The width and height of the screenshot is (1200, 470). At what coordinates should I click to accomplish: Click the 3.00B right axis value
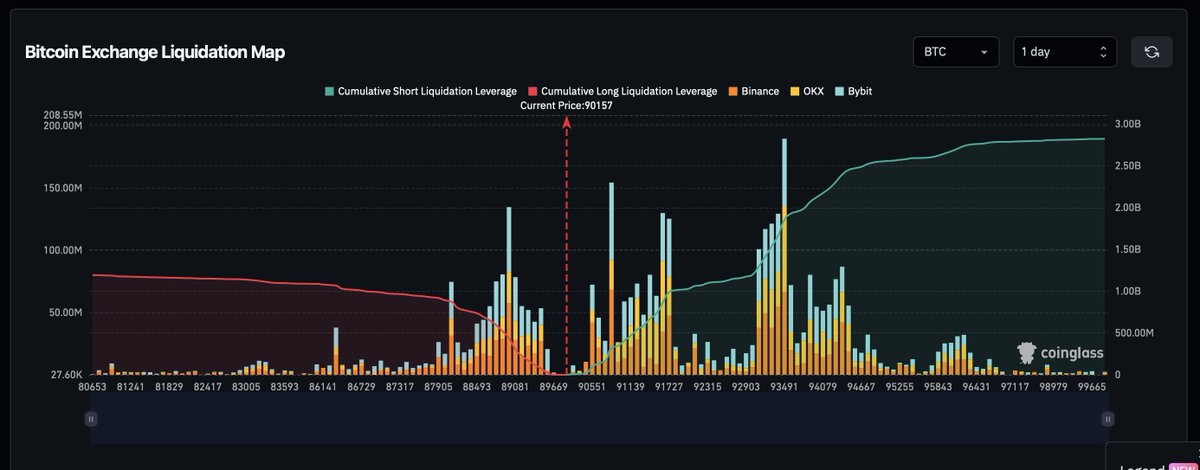pos(1127,124)
